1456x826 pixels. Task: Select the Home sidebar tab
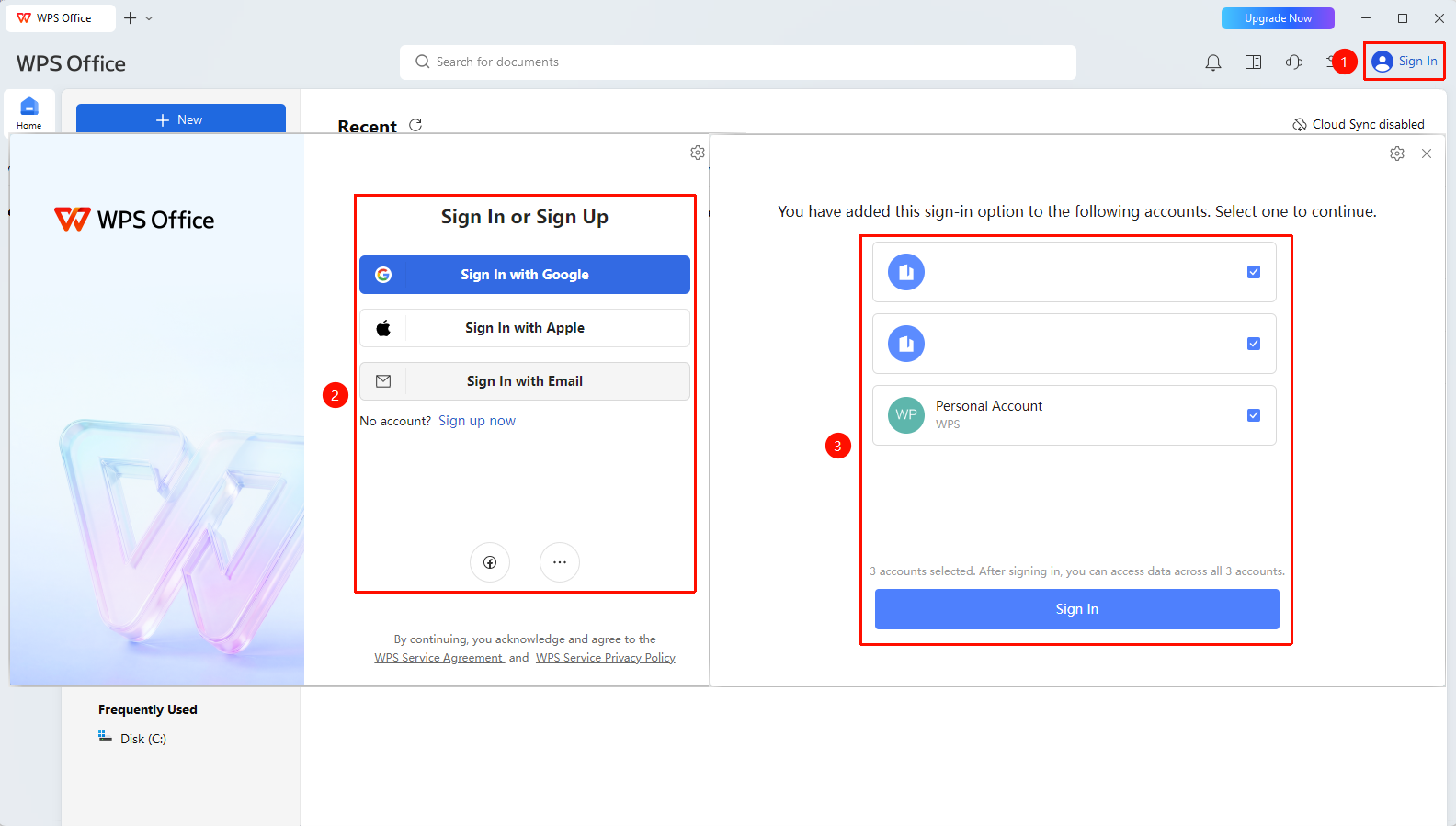point(29,113)
